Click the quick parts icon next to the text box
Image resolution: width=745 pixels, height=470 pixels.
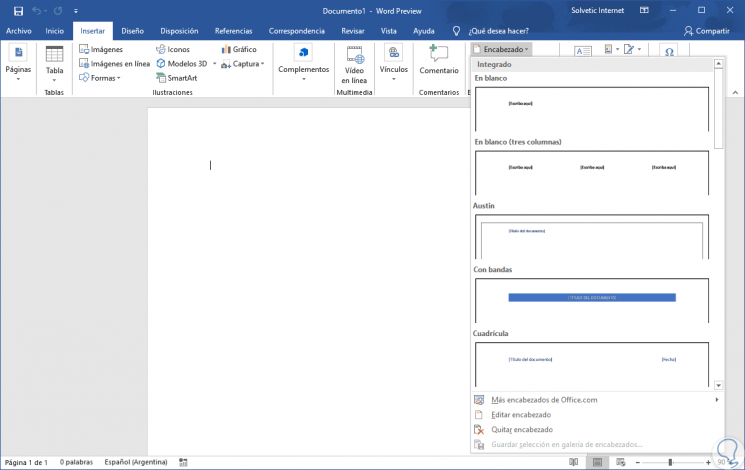pos(611,49)
